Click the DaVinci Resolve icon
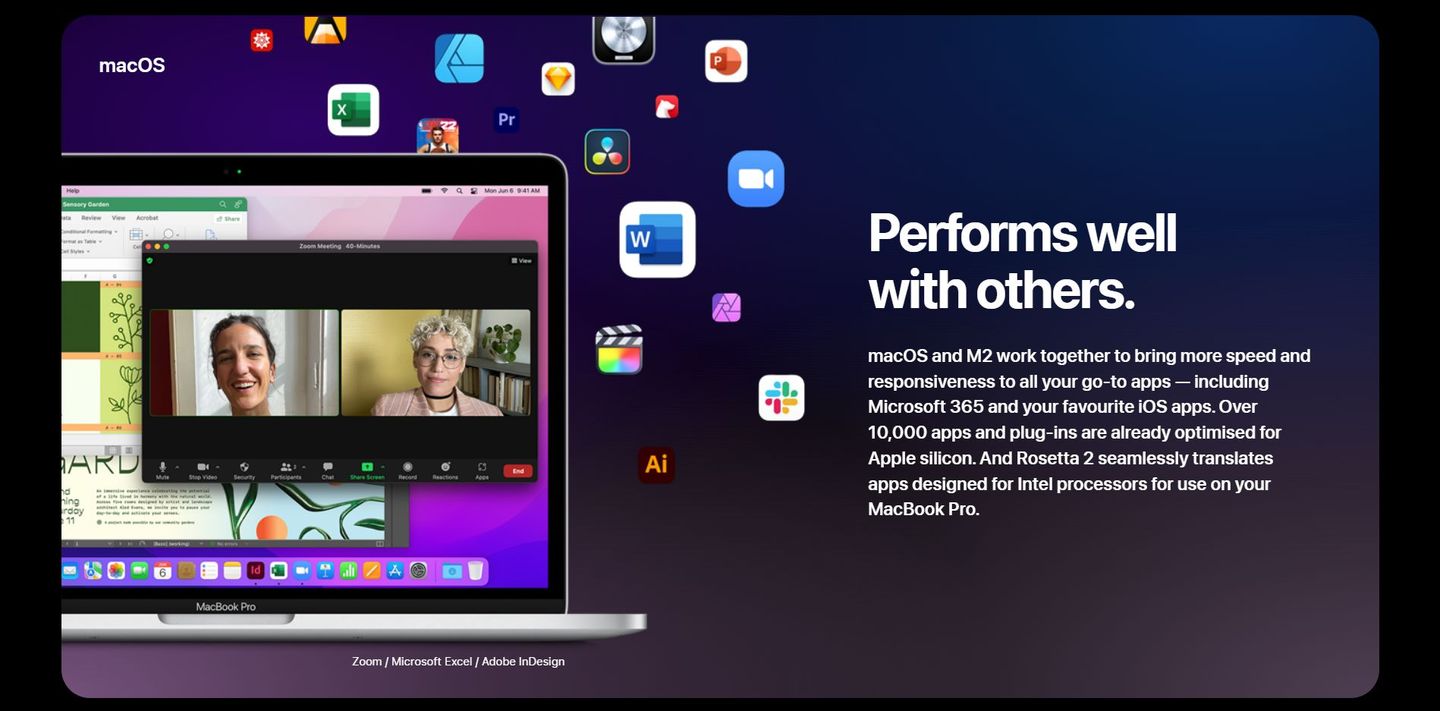The height and width of the screenshot is (711, 1440). coord(607,152)
